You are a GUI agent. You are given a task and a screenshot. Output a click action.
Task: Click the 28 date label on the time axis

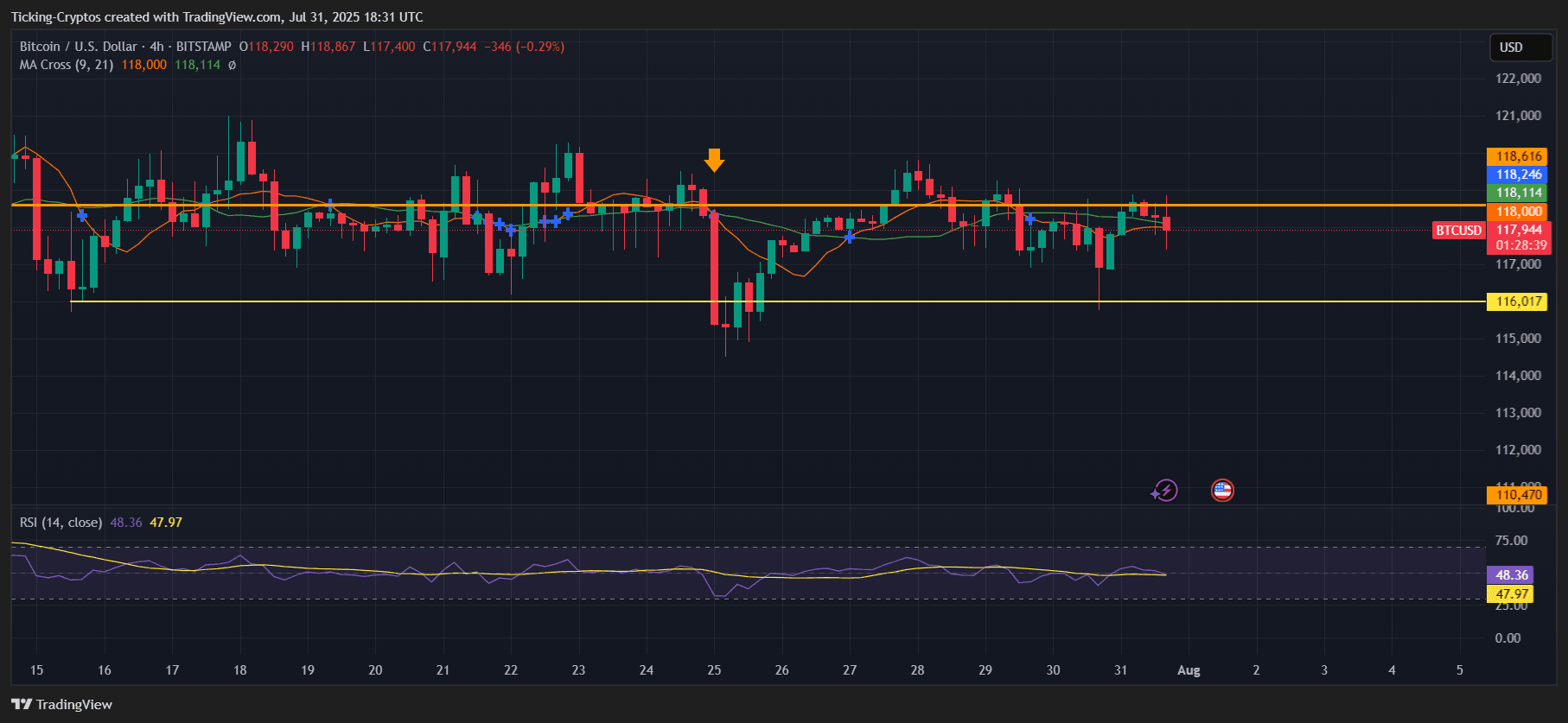[x=917, y=670]
